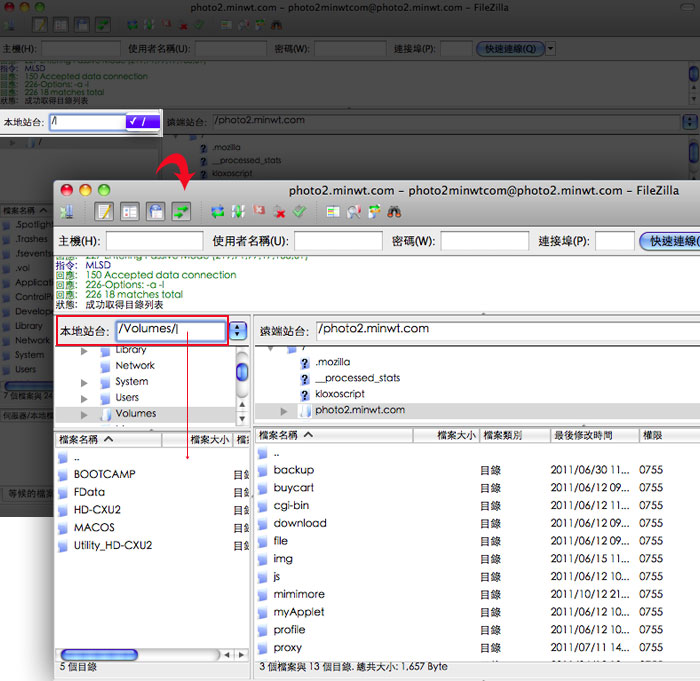The image size is (700, 681).
Task: Click the reconnect checkmark icon in front toolbar
Action: click(300, 211)
